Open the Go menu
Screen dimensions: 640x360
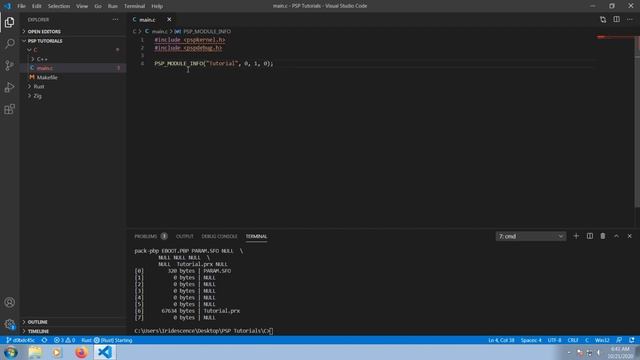tap(98, 6)
